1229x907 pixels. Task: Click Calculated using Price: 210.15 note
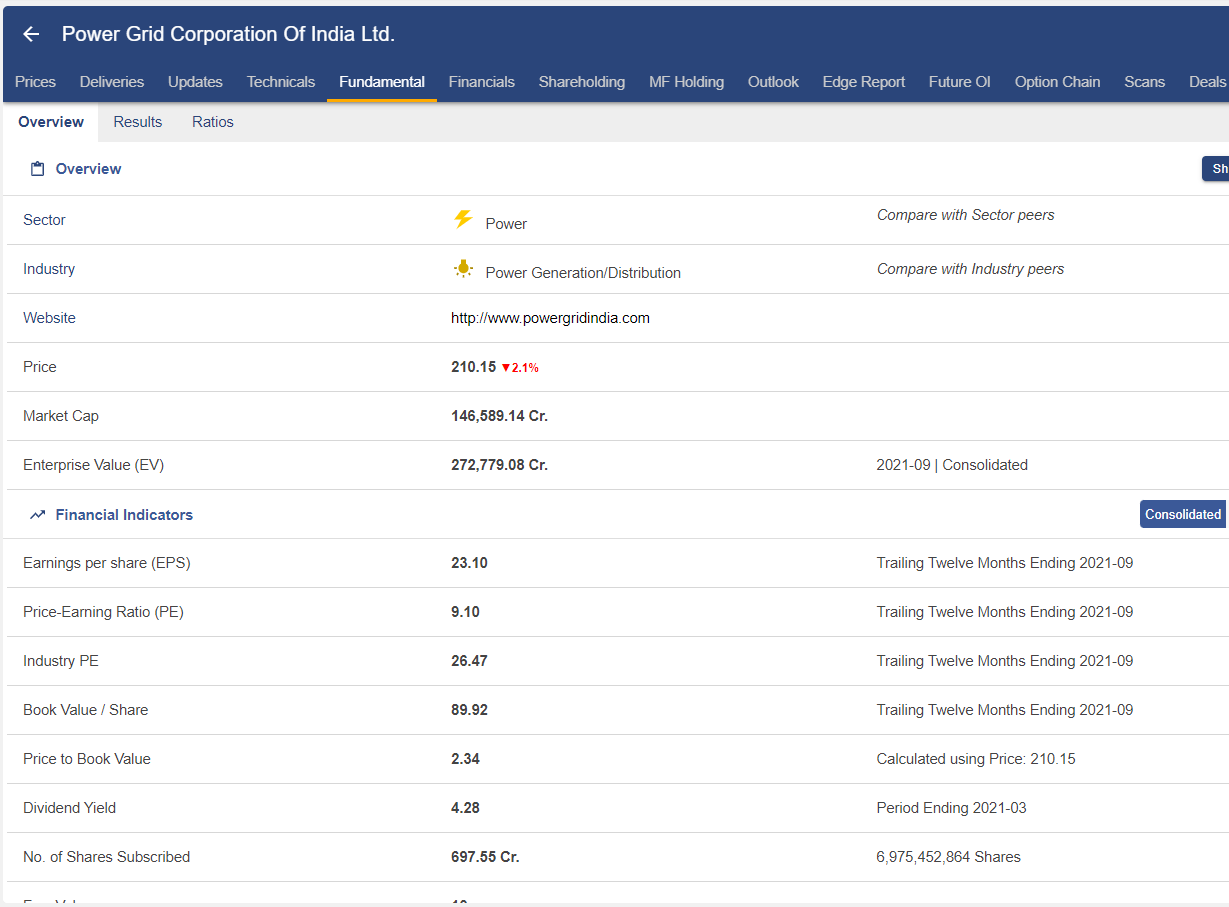coord(976,759)
